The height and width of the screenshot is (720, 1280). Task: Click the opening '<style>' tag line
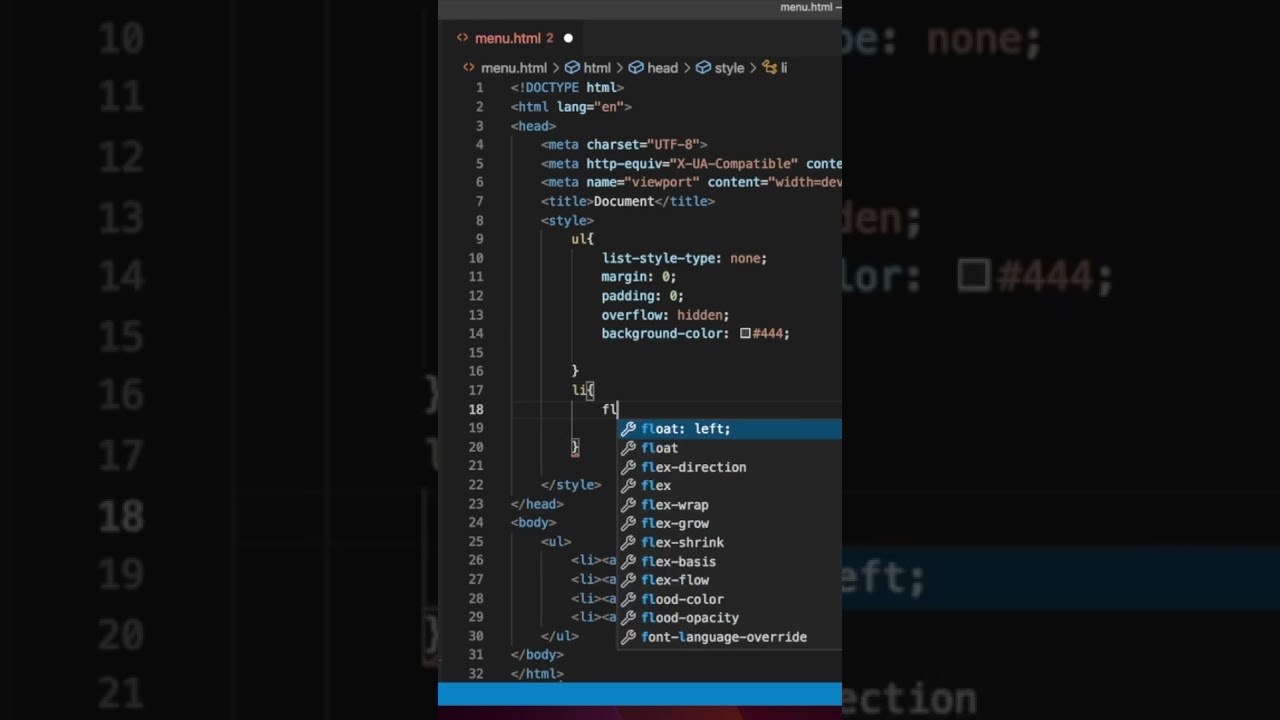coord(567,220)
